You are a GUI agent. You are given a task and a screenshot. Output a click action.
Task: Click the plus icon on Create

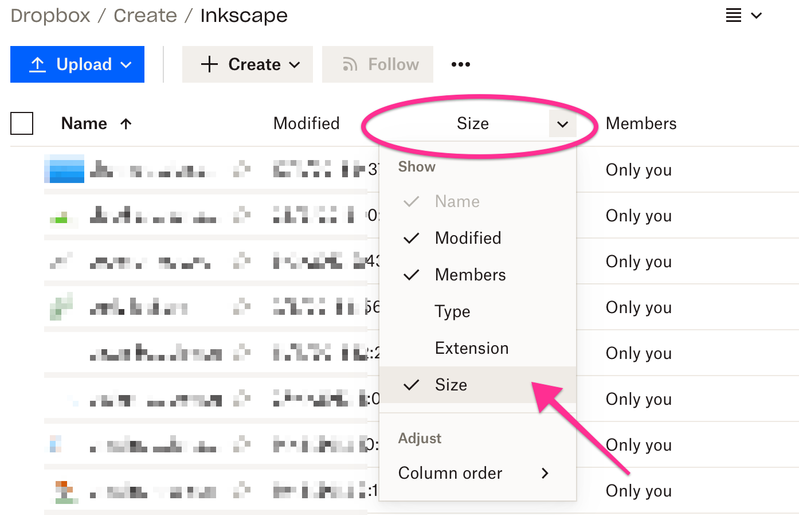209,64
